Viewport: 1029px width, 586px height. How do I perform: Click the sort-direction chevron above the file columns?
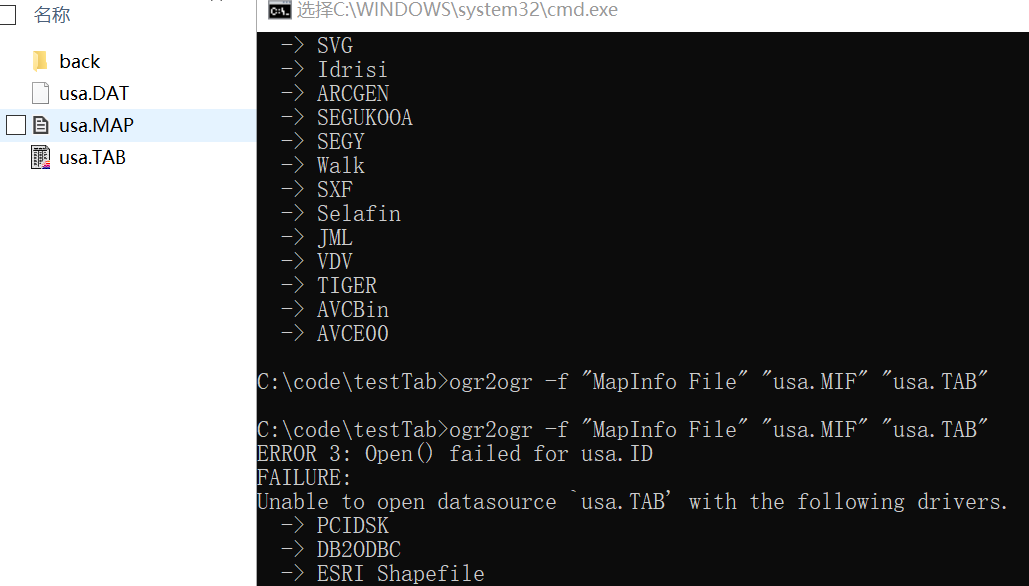tap(219, 4)
